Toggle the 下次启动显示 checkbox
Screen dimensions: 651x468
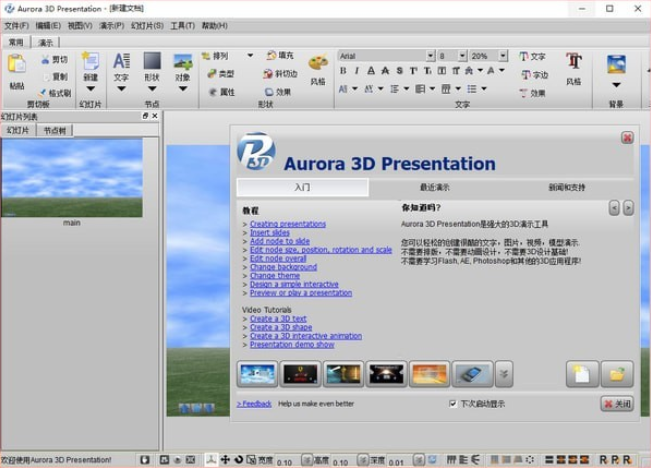click(453, 404)
